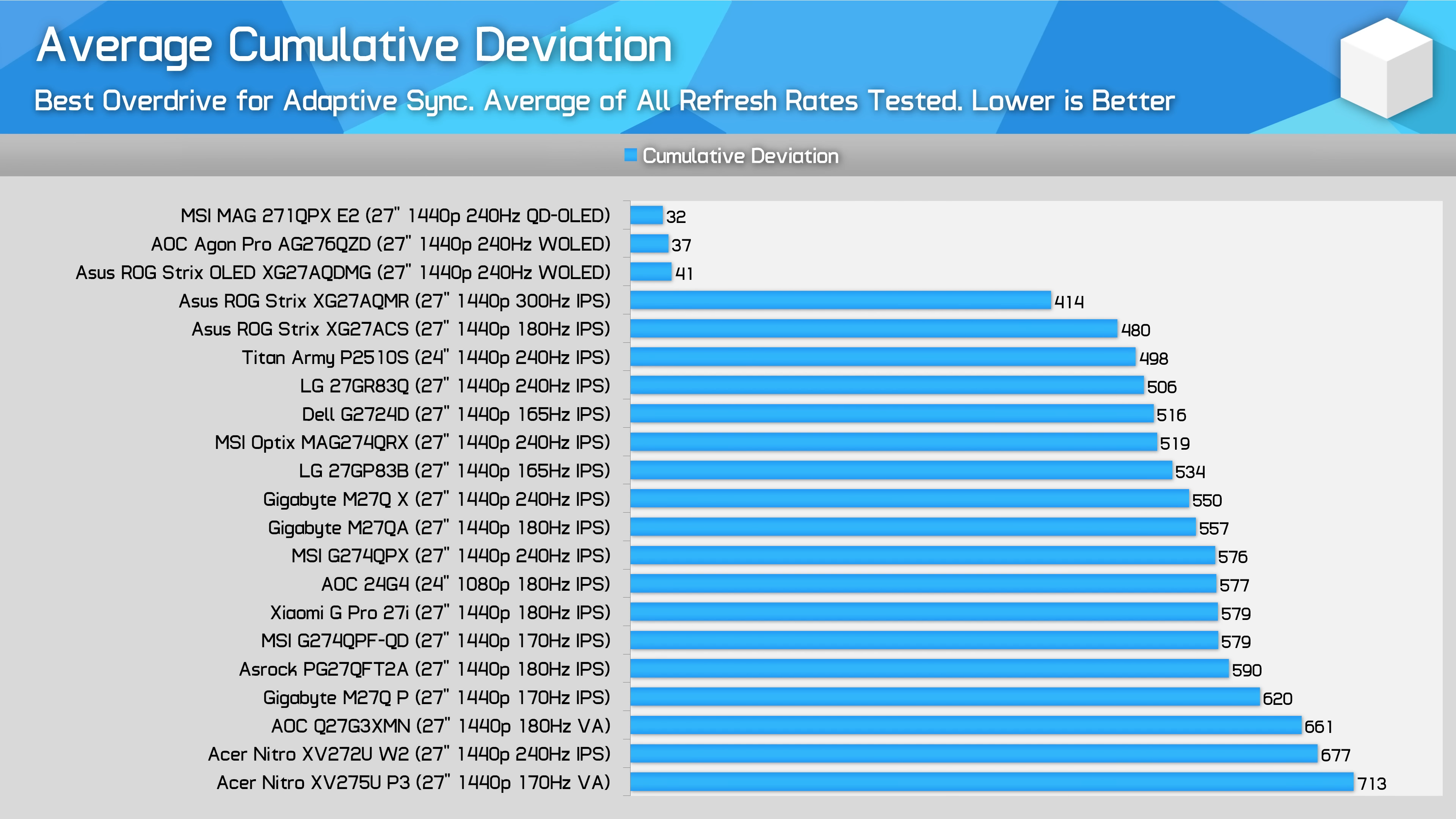Click the value 576
Viewport: 1456px width, 819px height.
point(1233,557)
